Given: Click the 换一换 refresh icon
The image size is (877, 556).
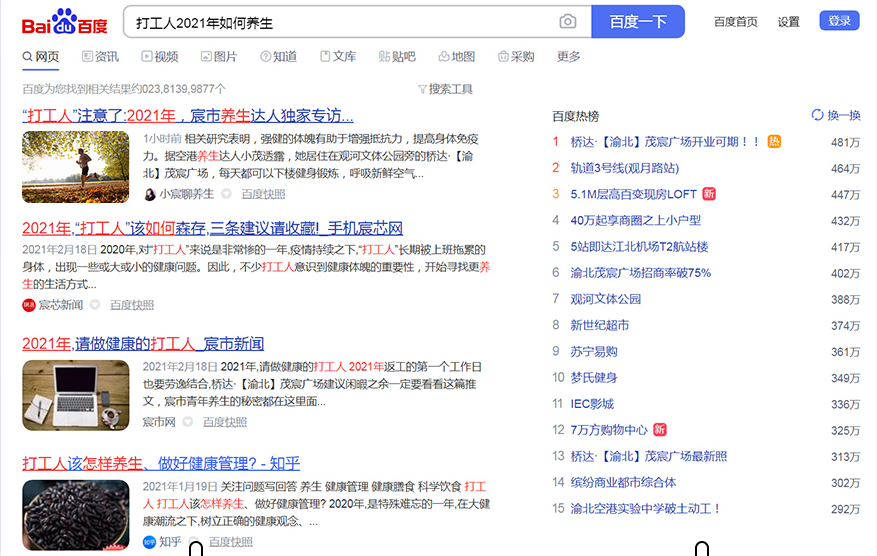Looking at the screenshot, I should click(x=817, y=115).
